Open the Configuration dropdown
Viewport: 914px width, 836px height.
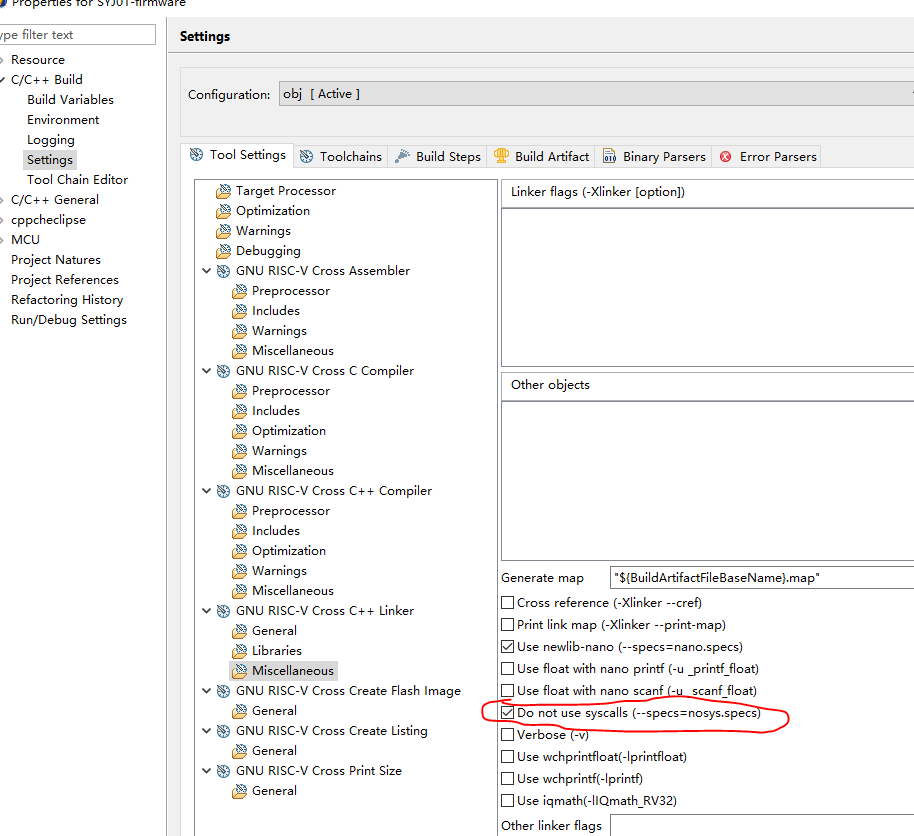coord(596,94)
